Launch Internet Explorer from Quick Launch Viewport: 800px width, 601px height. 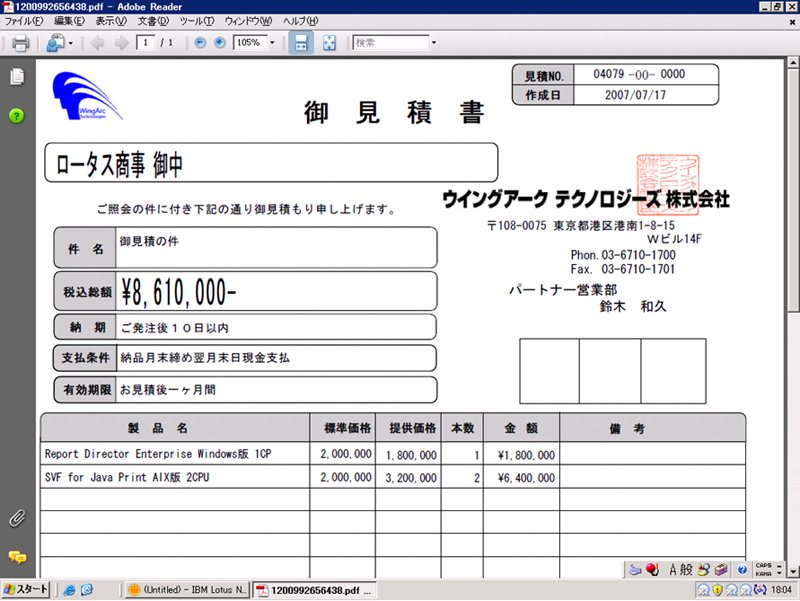click(x=69, y=590)
